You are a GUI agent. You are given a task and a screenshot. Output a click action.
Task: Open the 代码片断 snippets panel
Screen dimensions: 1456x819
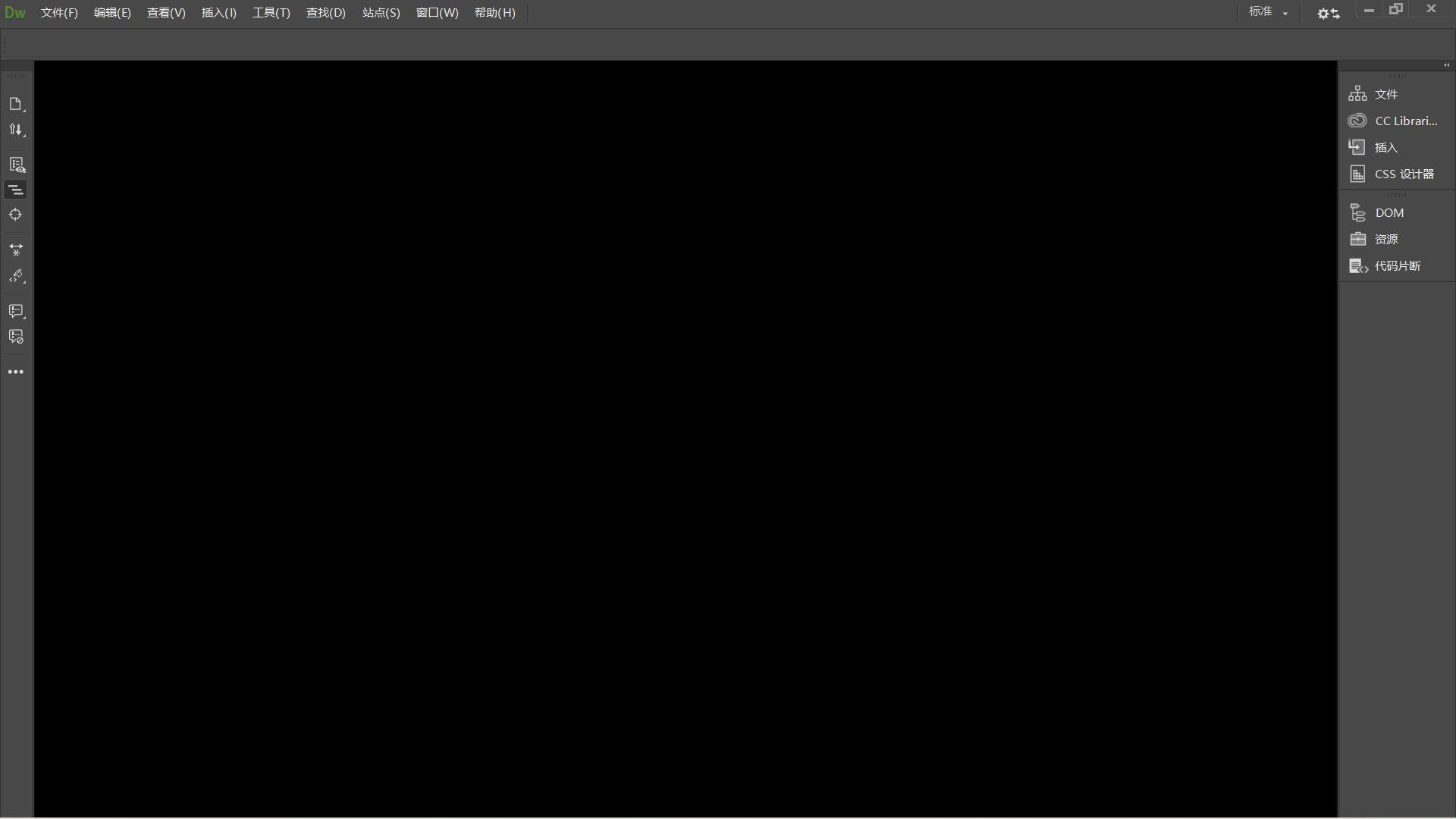click(1397, 266)
